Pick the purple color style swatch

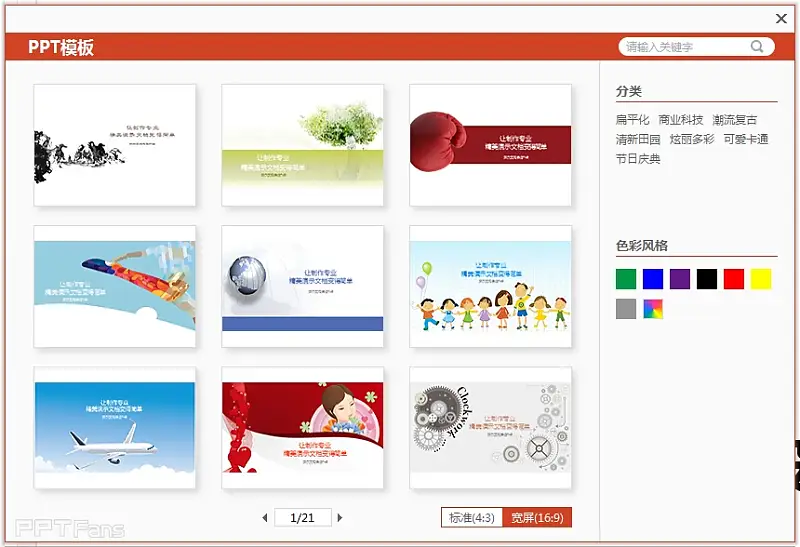[680, 279]
